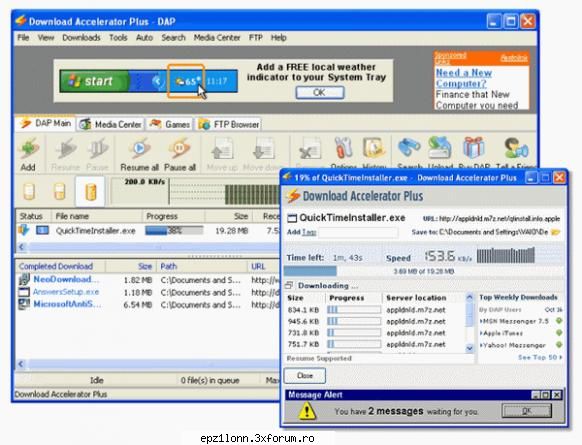Click the weather 65° tray indicator
The width and height of the screenshot is (582, 445).
(186, 81)
